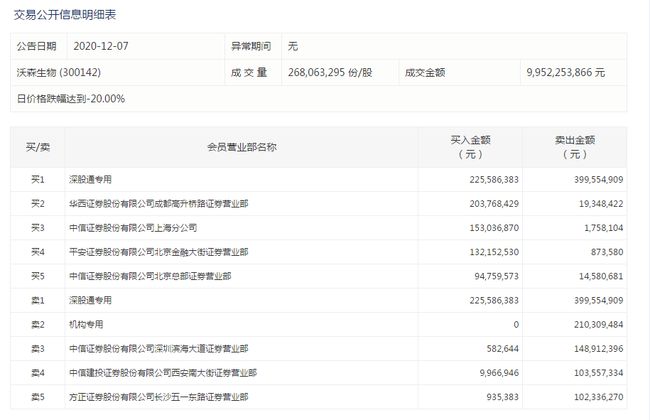Image resolution: width=650 pixels, height=420 pixels.
Task: Click the 异常期间 label
Action: (251, 46)
